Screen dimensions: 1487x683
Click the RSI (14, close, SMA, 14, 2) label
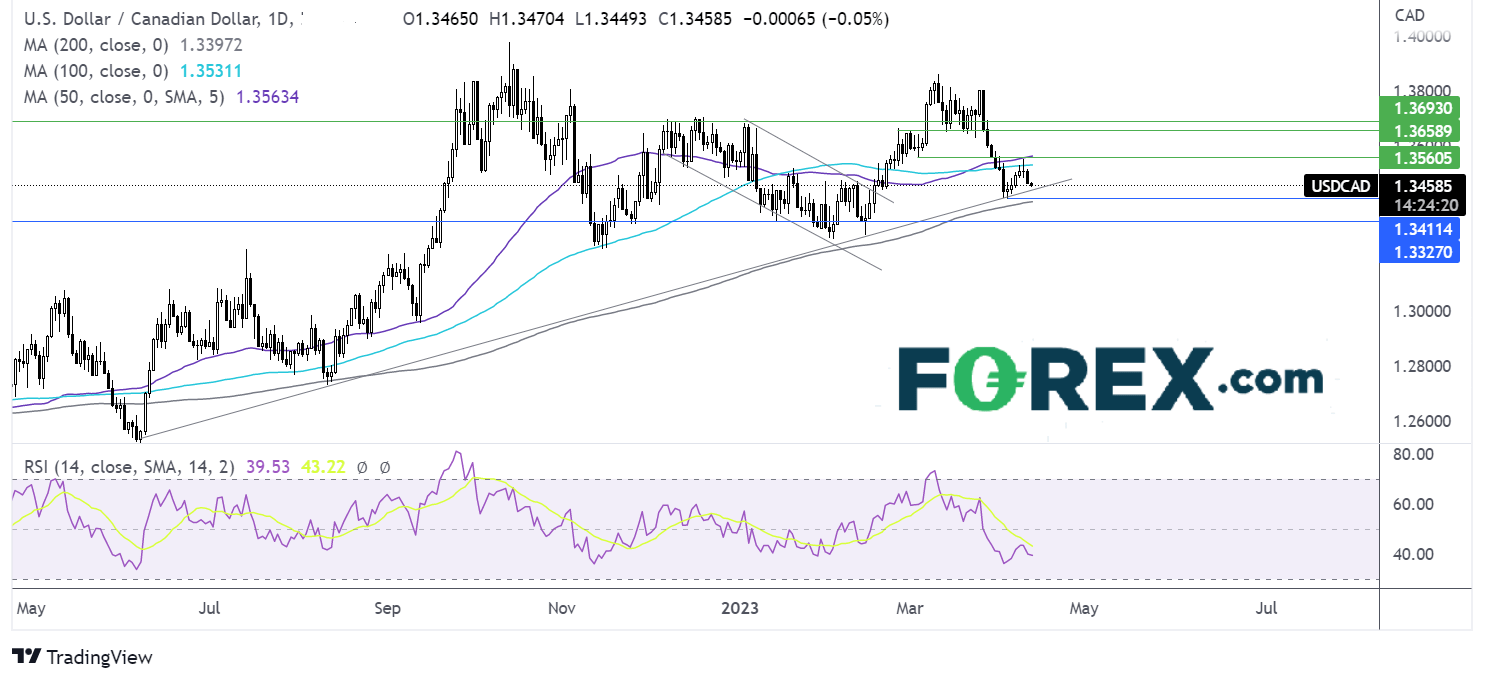(x=128, y=467)
